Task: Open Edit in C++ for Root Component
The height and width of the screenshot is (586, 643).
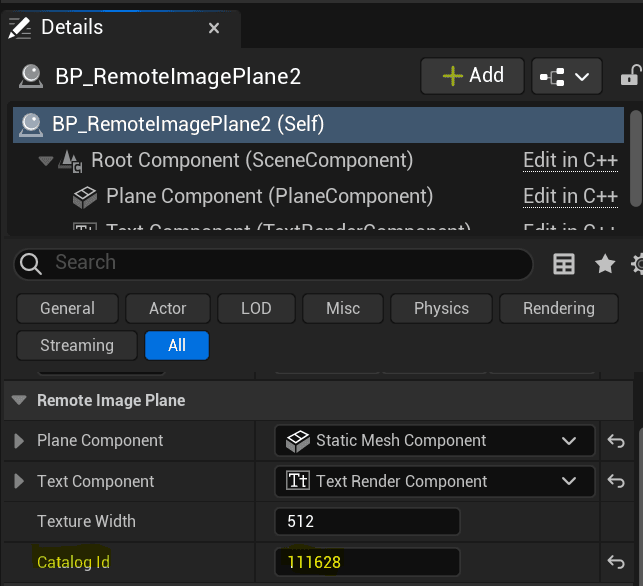Action: click(570, 161)
